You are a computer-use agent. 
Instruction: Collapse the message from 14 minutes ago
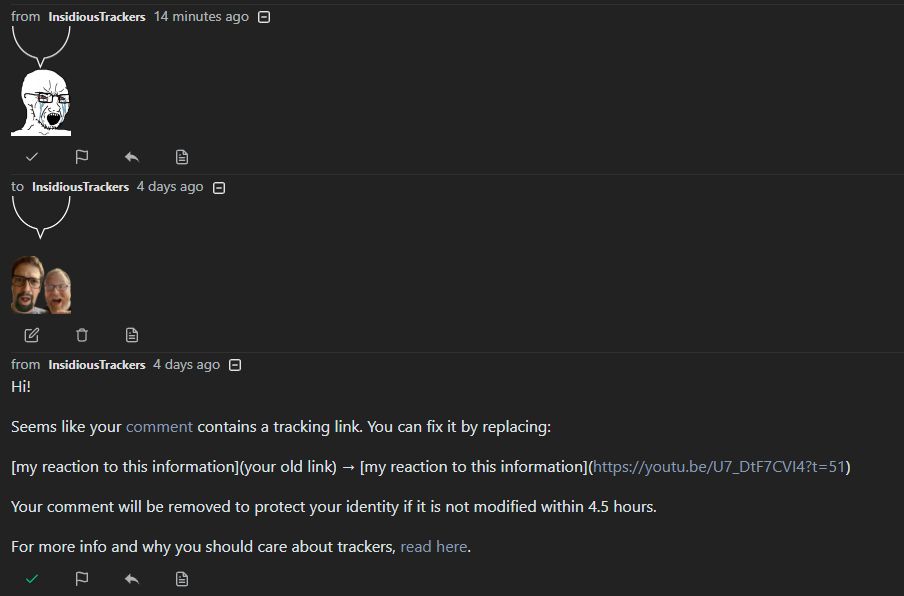pyautogui.click(x=263, y=17)
